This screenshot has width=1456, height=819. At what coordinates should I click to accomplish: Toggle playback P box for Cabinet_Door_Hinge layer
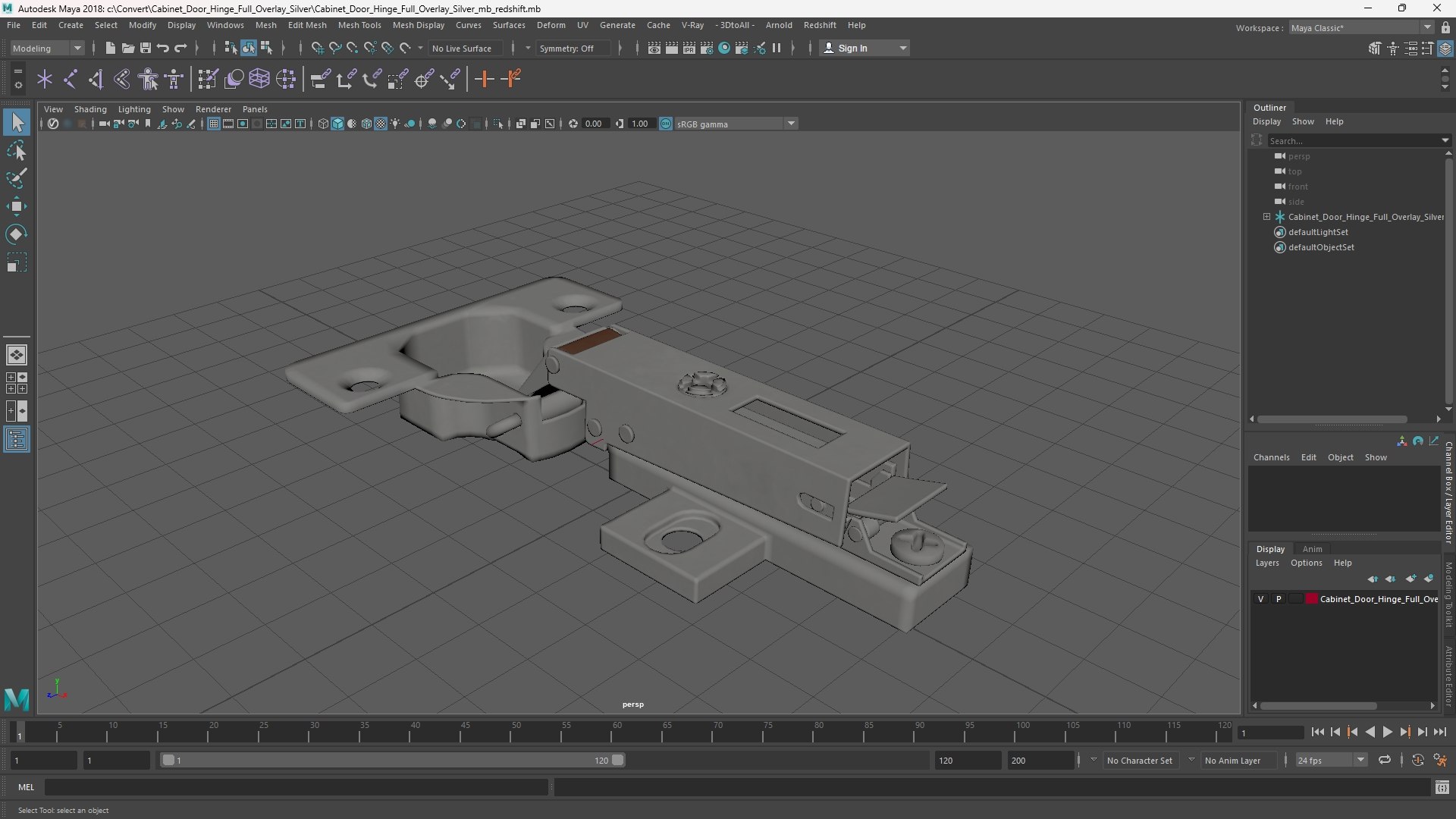point(1279,599)
